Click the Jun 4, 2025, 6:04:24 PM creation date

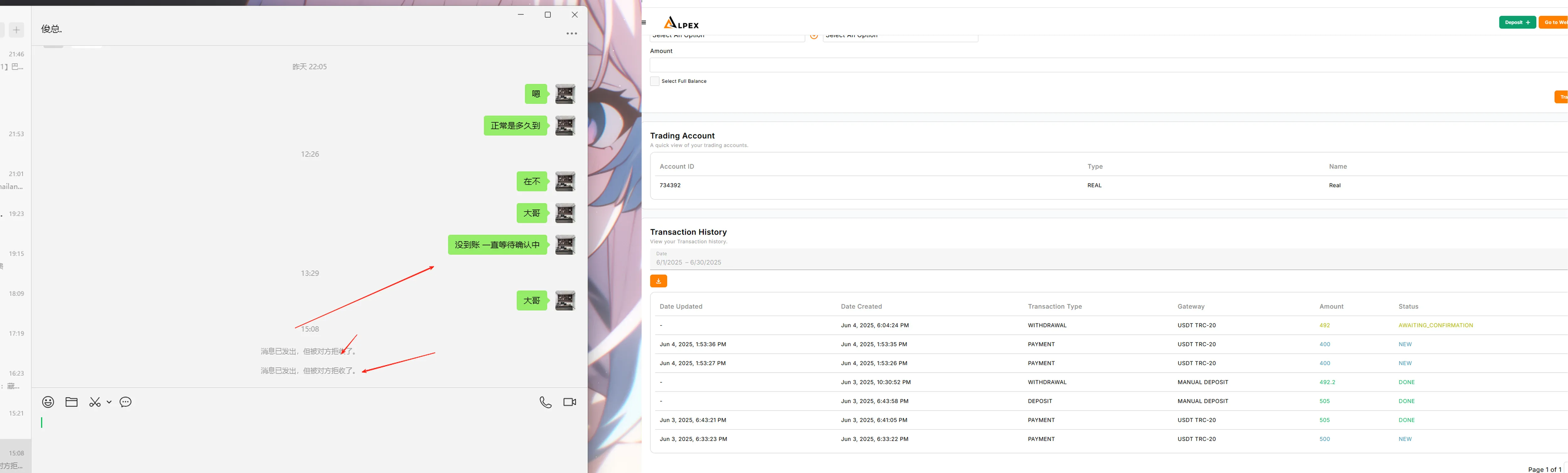875,325
